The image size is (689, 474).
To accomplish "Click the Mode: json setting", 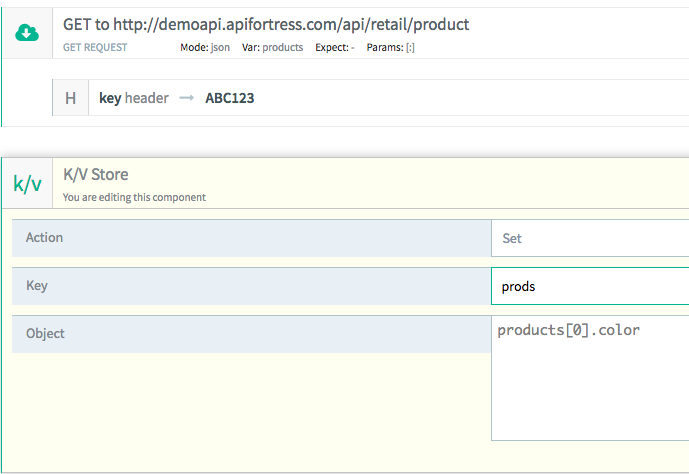I will coord(205,47).
